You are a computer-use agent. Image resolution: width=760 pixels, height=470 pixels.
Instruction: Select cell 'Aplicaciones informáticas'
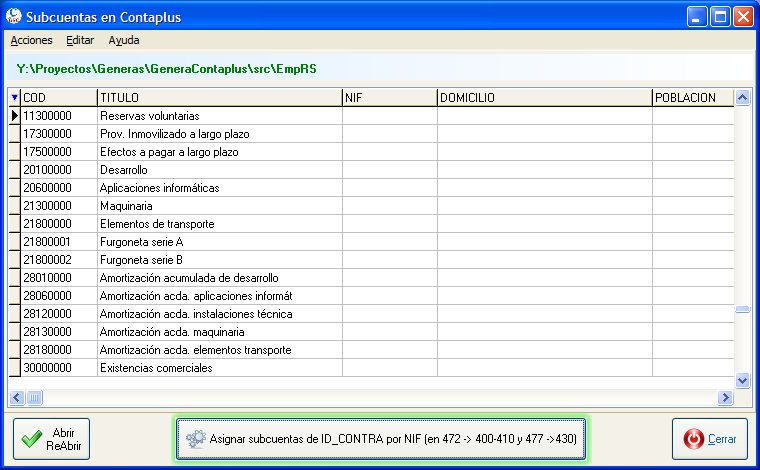[220, 188]
